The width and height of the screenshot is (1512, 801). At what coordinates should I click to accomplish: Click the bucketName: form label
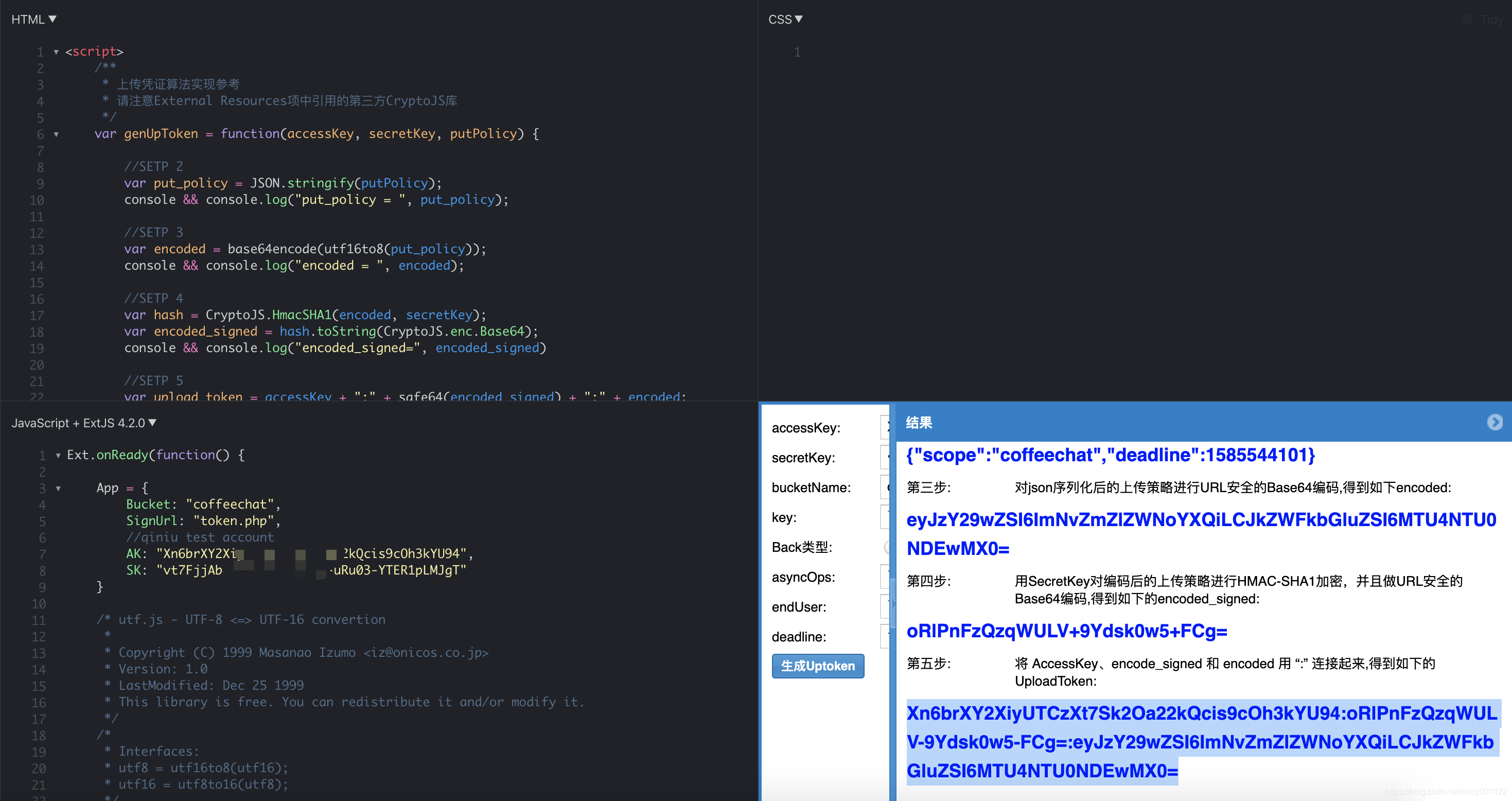point(811,487)
